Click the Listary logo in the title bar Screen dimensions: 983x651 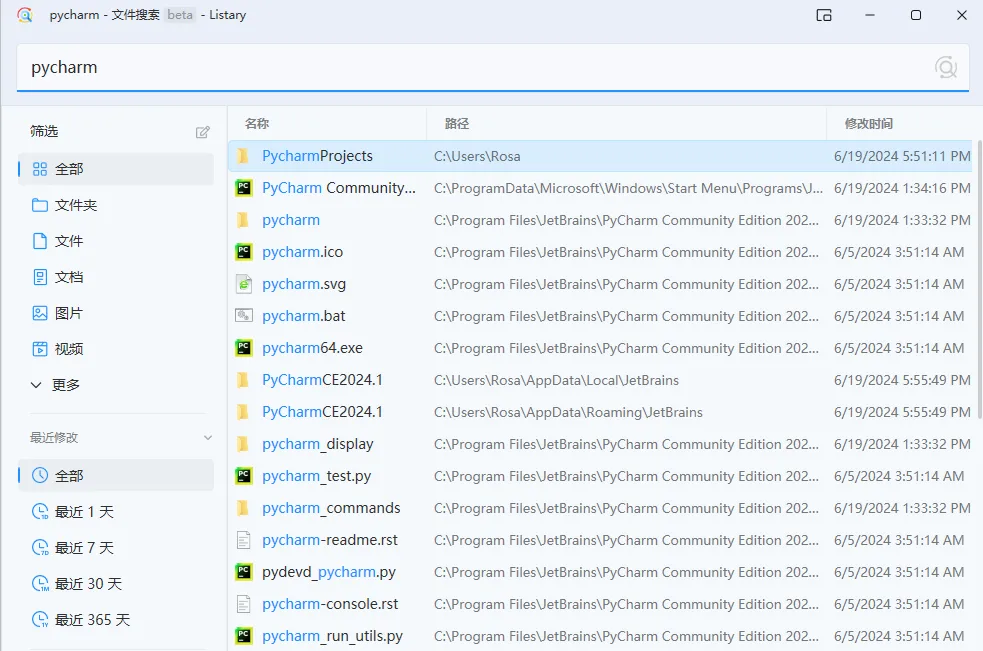click(x=25, y=15)
